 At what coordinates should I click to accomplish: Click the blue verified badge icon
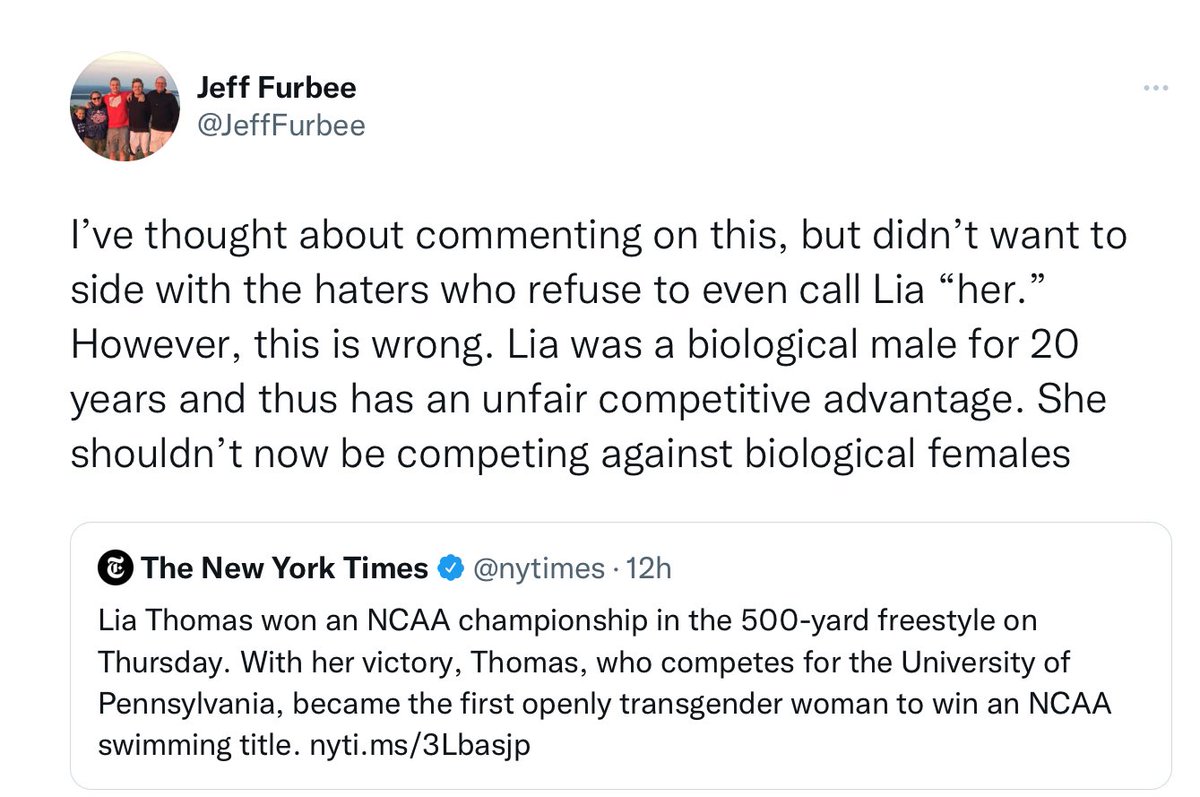[451, 569]
